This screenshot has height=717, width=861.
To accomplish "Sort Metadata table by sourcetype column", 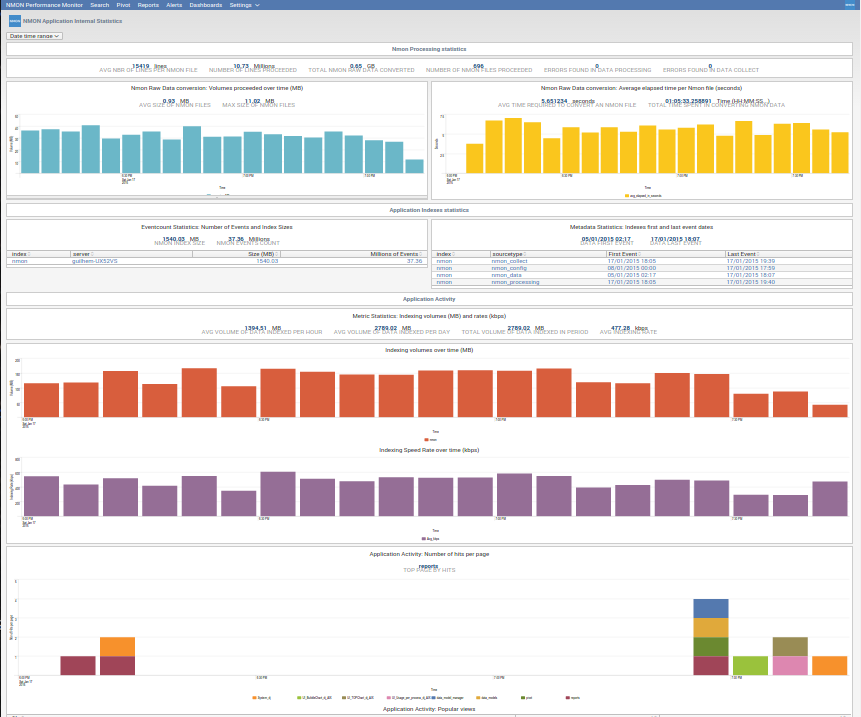I will pyautogui.click(x=509, y=254).
